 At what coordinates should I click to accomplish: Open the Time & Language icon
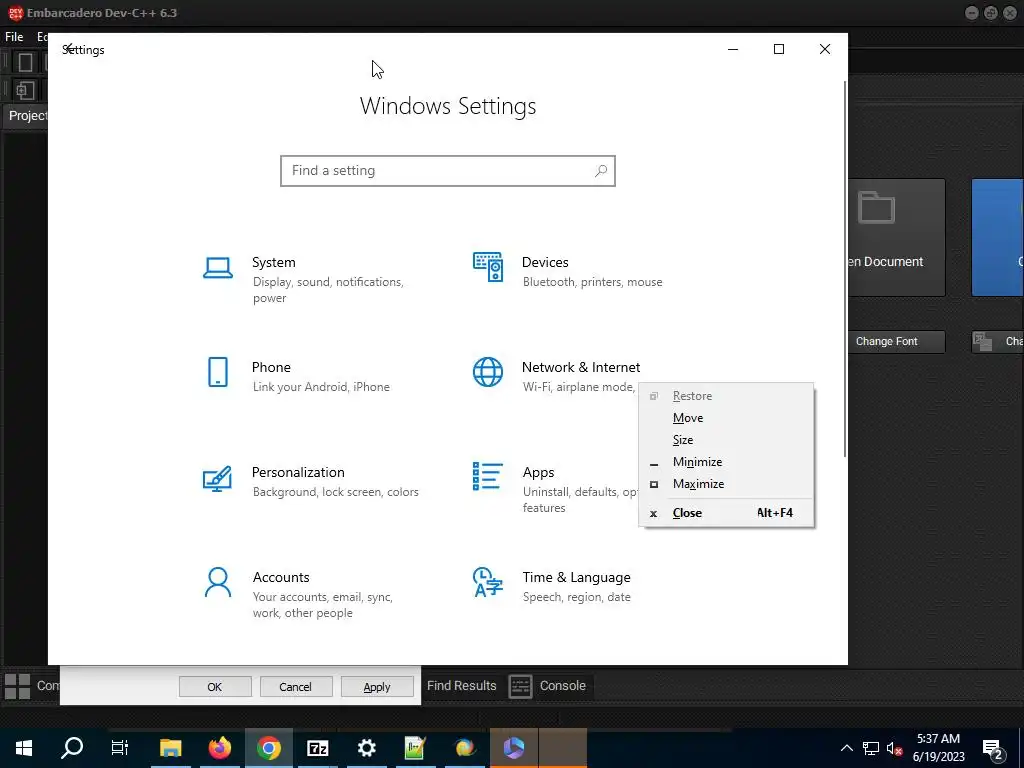[x=488, y=582]
